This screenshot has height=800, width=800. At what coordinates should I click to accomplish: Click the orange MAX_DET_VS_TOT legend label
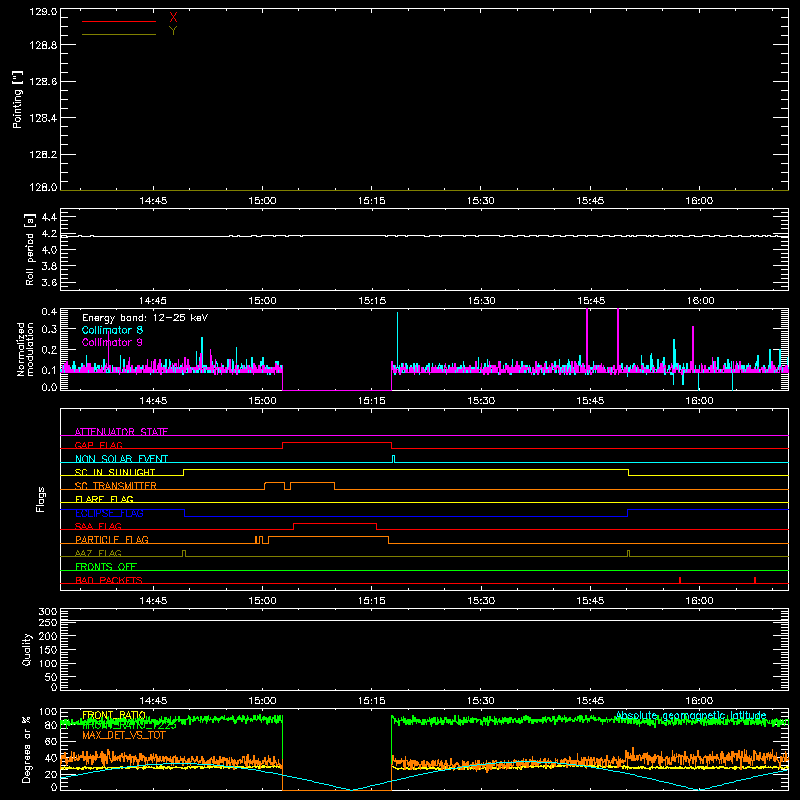tap(124, 735)
